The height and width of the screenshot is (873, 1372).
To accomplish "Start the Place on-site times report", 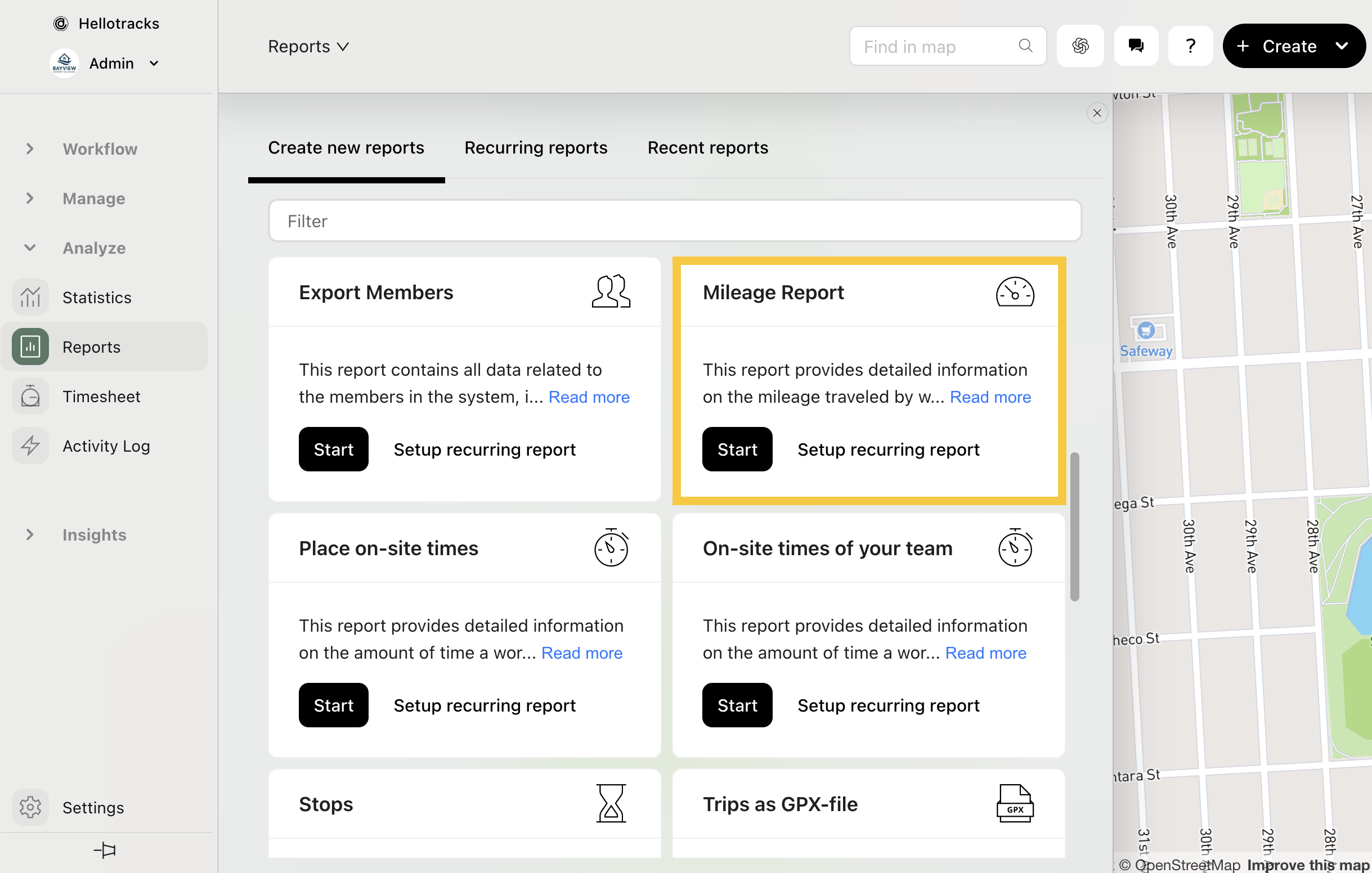I will (x=333, y=705).
